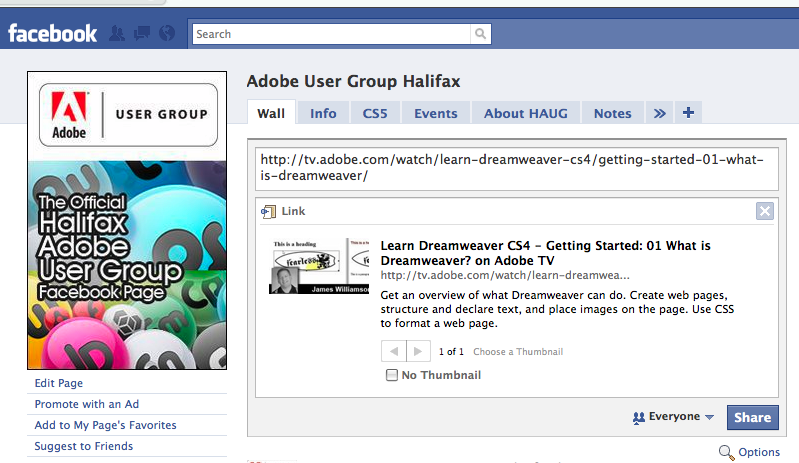Close the Link attachment box
The width and height of the screenshot is (799, 463).
tap(765, 210)
